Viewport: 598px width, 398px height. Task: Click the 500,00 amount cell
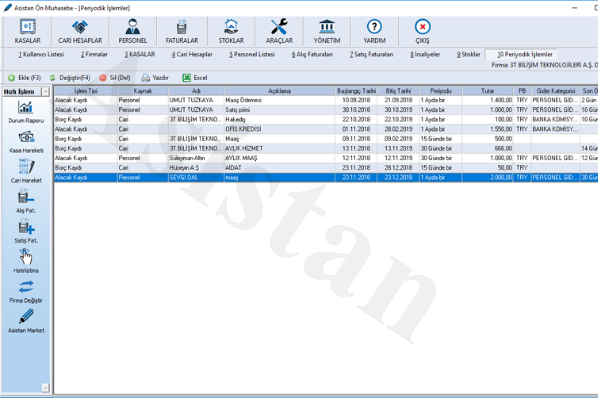point(487,139)
